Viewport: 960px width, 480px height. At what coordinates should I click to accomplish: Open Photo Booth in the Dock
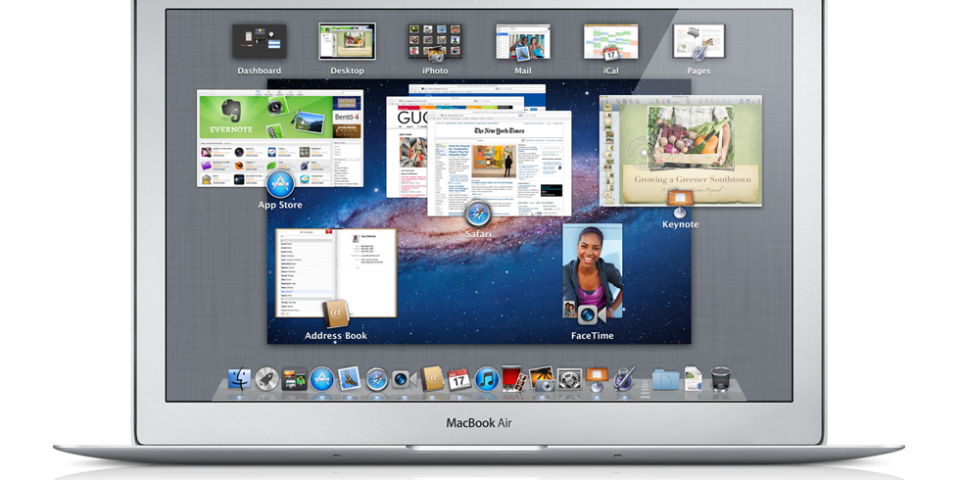point(515,379)
